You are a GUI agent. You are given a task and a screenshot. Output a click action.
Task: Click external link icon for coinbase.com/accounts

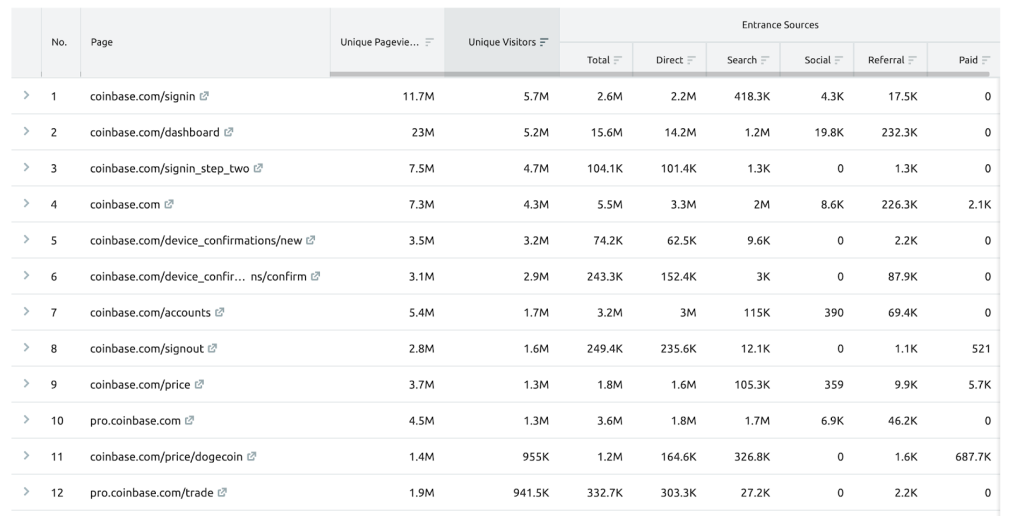[220, 312]
